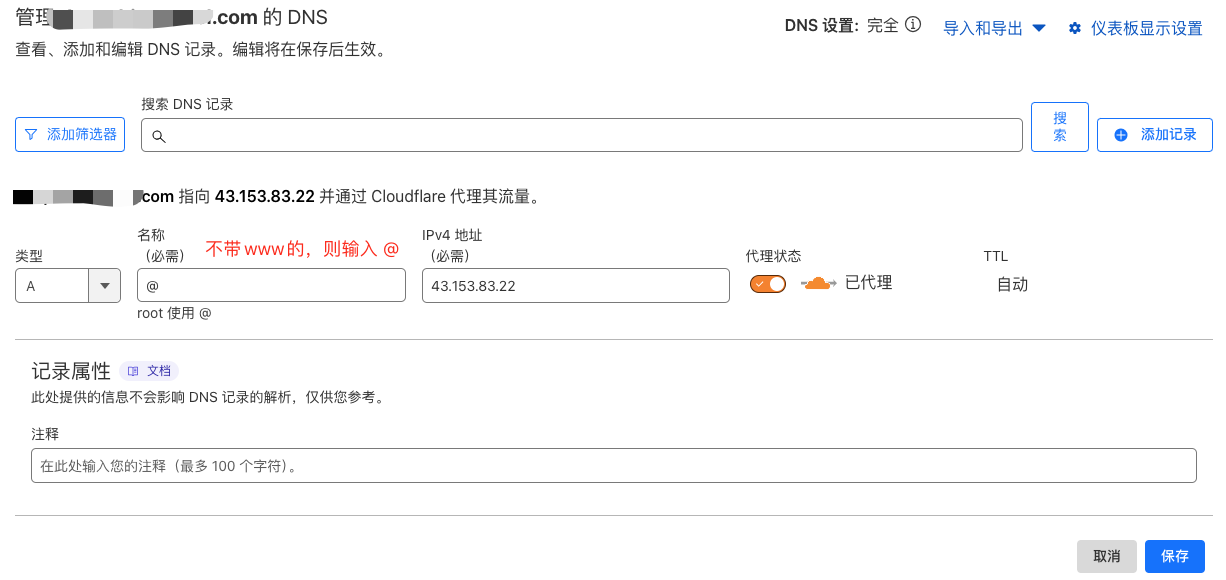Cancel editing with the 取消 button
The width and height of the screenshot is (1226, 580).
(x=1107, y=556)
